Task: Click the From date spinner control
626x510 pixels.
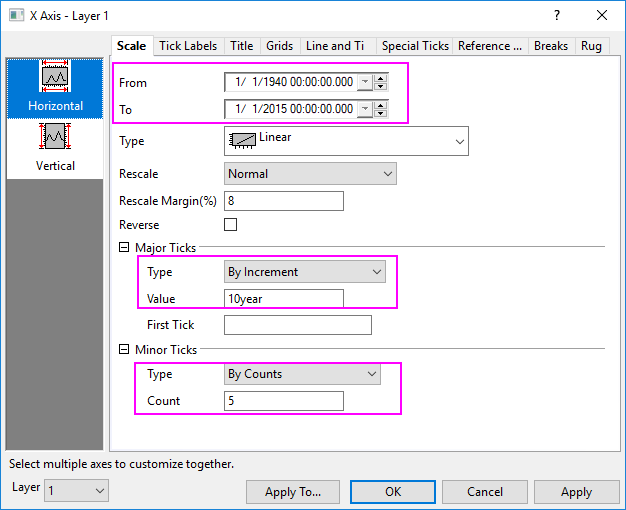Action: (x=381, y=82)
